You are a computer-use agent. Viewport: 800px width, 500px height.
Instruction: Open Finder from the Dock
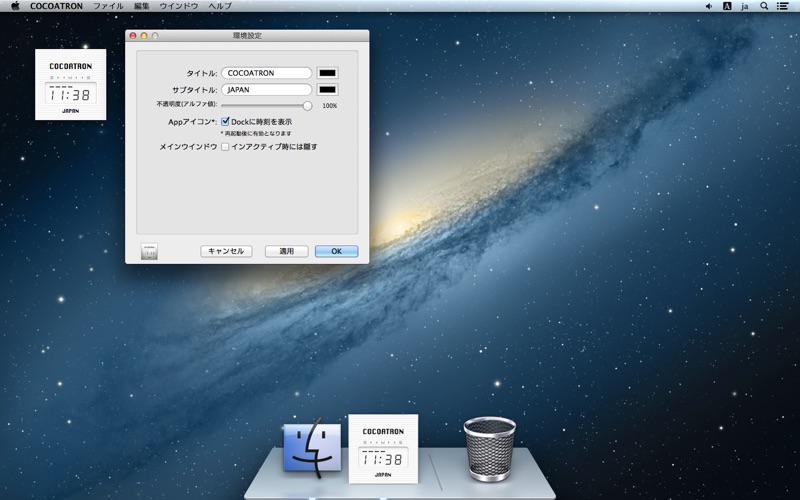pyautogui.click(x=312, y=447)
